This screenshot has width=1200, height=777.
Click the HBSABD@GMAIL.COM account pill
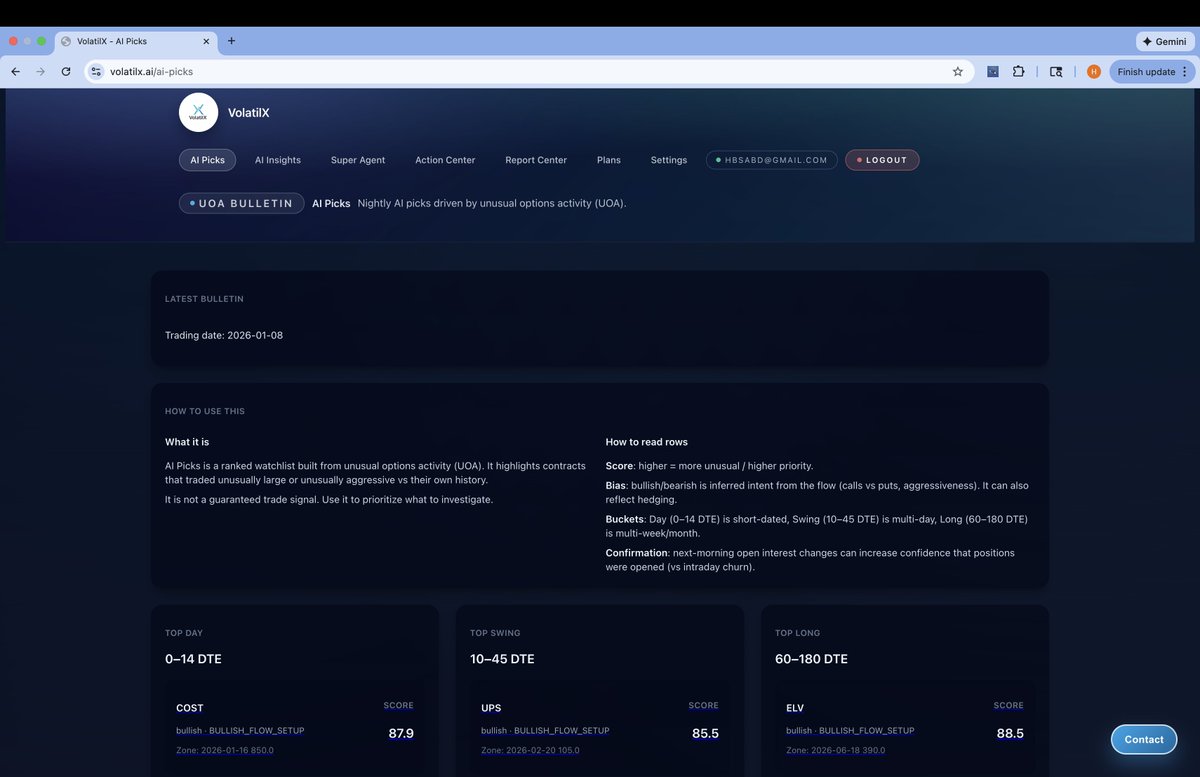pos(772,160)
